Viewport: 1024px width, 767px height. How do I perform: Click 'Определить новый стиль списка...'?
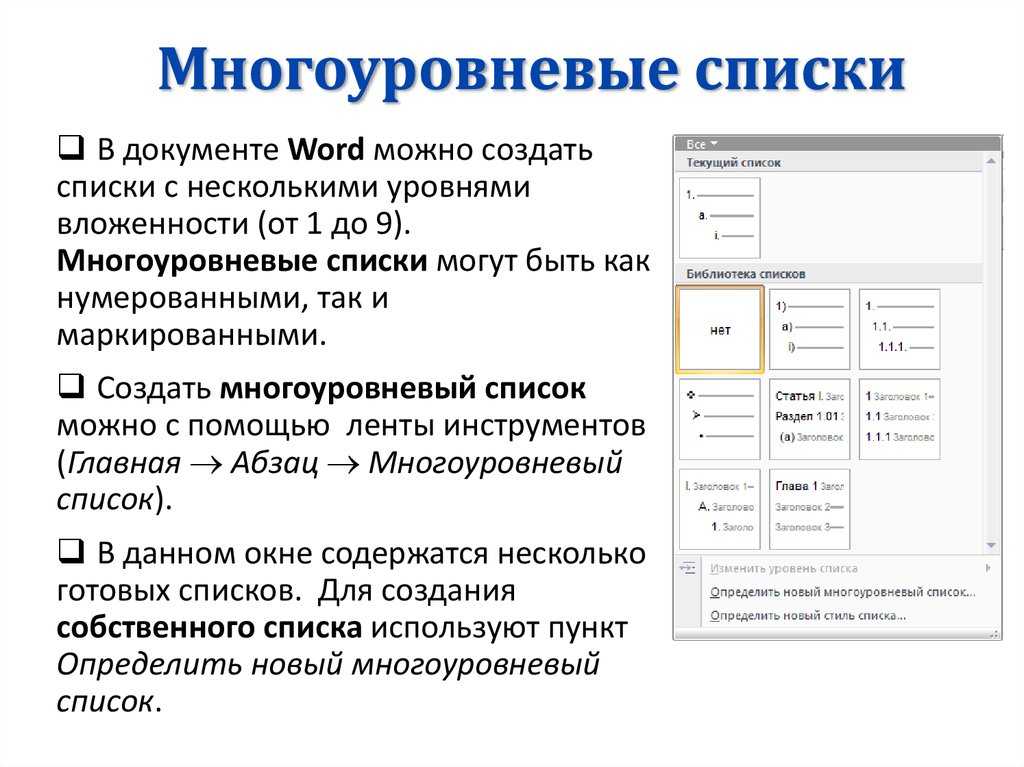[x=808, y=615]
